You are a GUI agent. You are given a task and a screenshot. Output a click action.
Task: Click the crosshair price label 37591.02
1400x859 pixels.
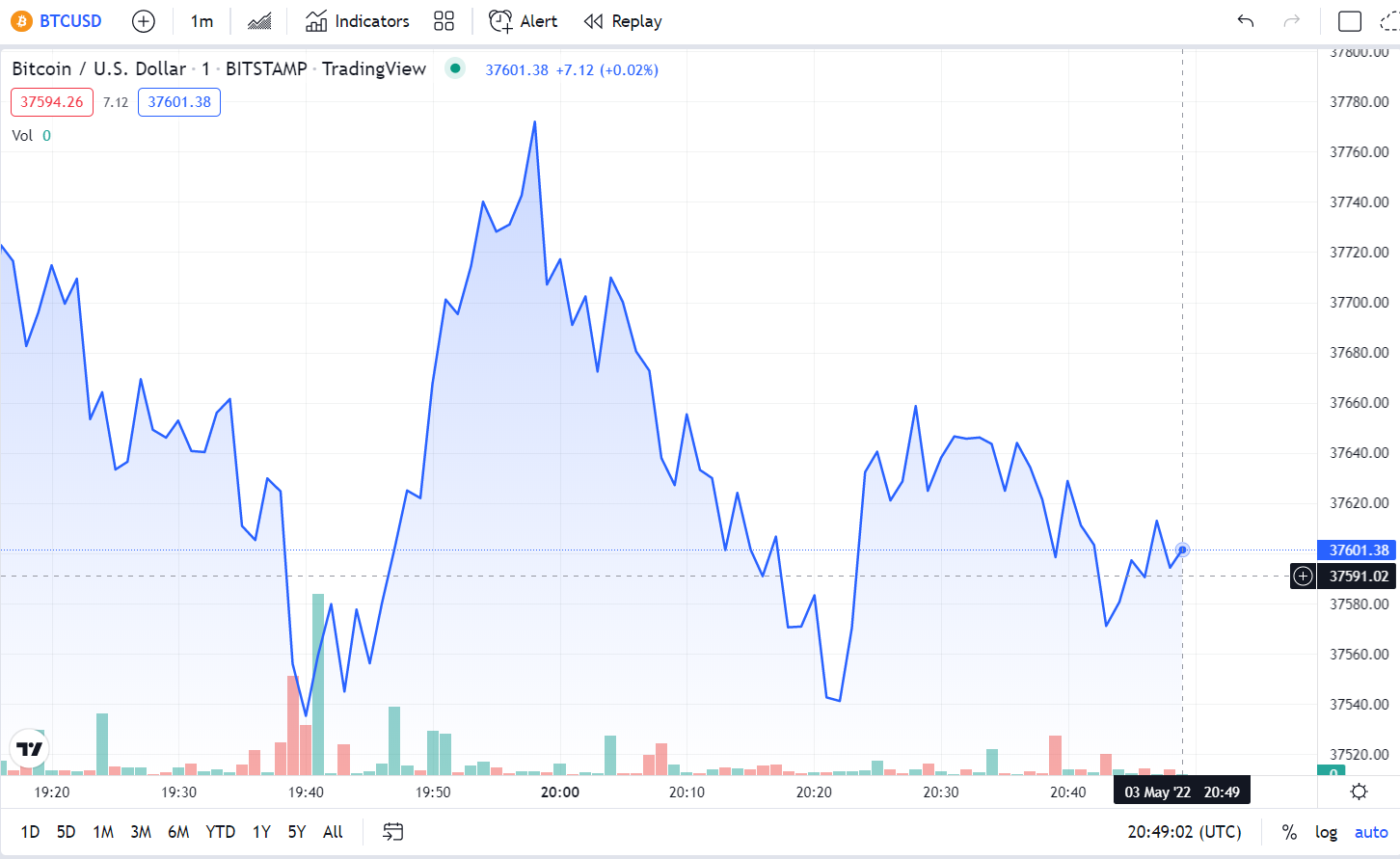(x=1359, y=577)
